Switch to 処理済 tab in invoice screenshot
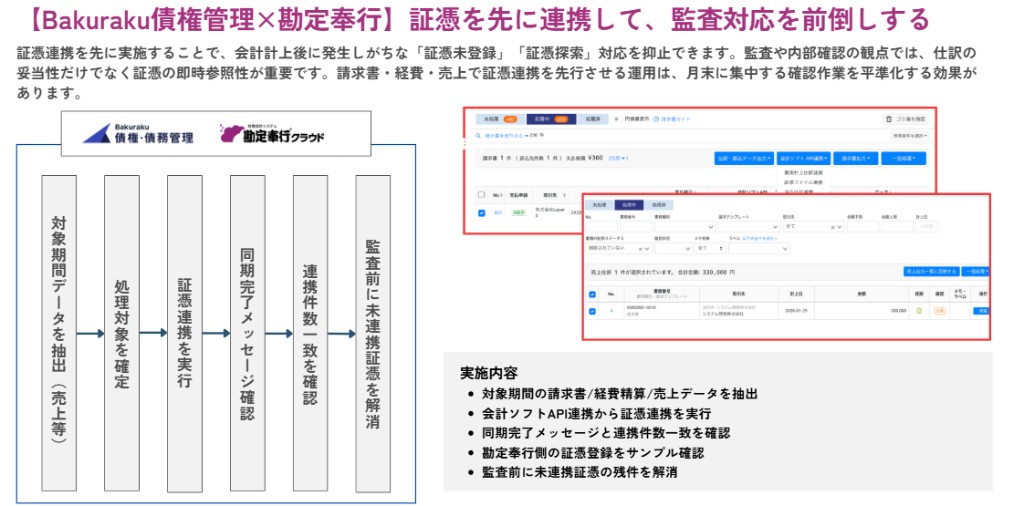1024x506 pixels. coord(593,119)
